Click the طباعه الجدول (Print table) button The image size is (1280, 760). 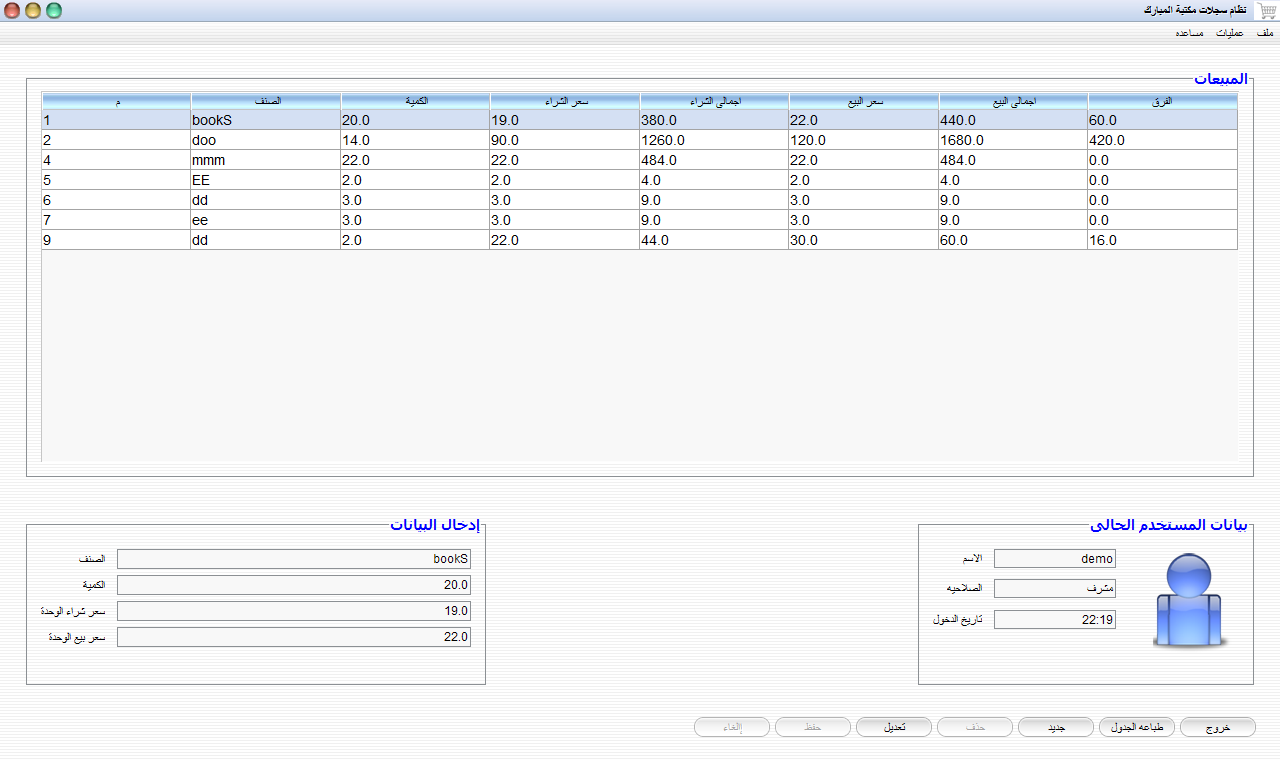(1137, 727)
